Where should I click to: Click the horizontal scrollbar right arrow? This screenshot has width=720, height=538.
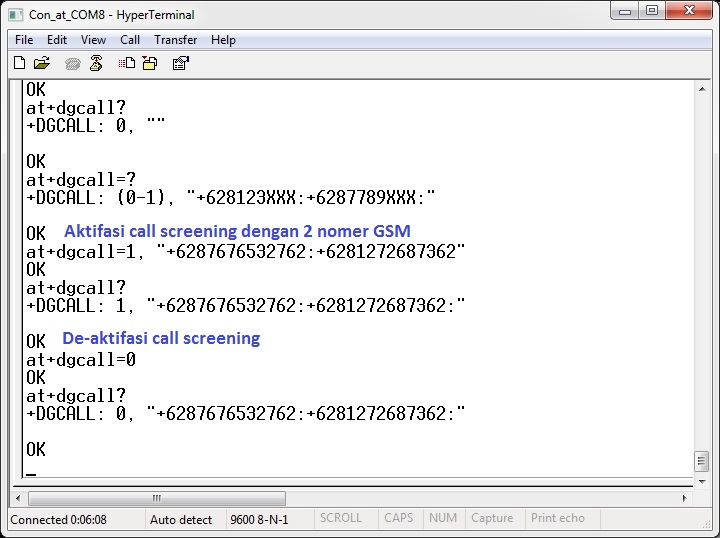pyautogui.click(x=684, y=498)
